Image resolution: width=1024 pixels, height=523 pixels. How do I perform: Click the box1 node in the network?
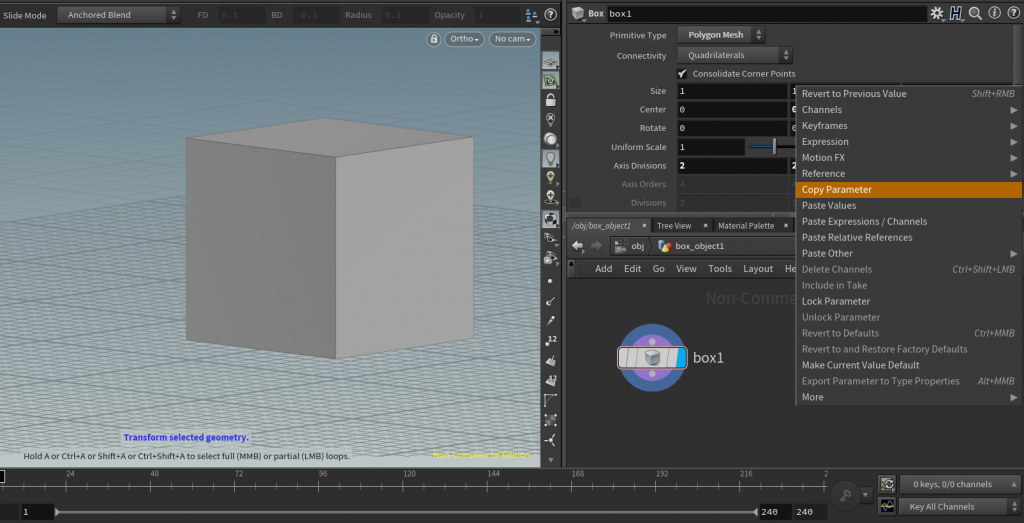(652, 358)
